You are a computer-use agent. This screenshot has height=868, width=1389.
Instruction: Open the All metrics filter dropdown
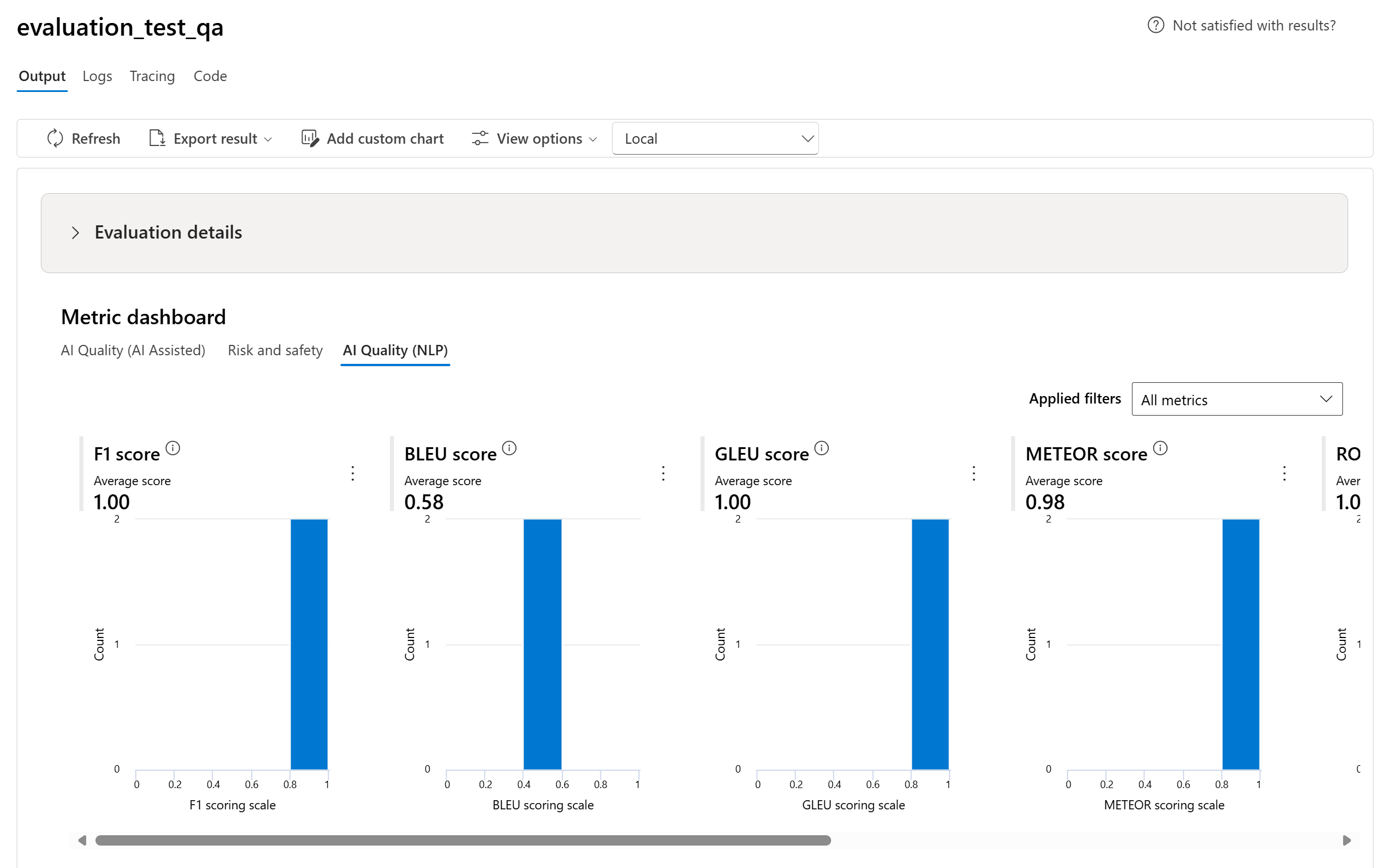1237,400
